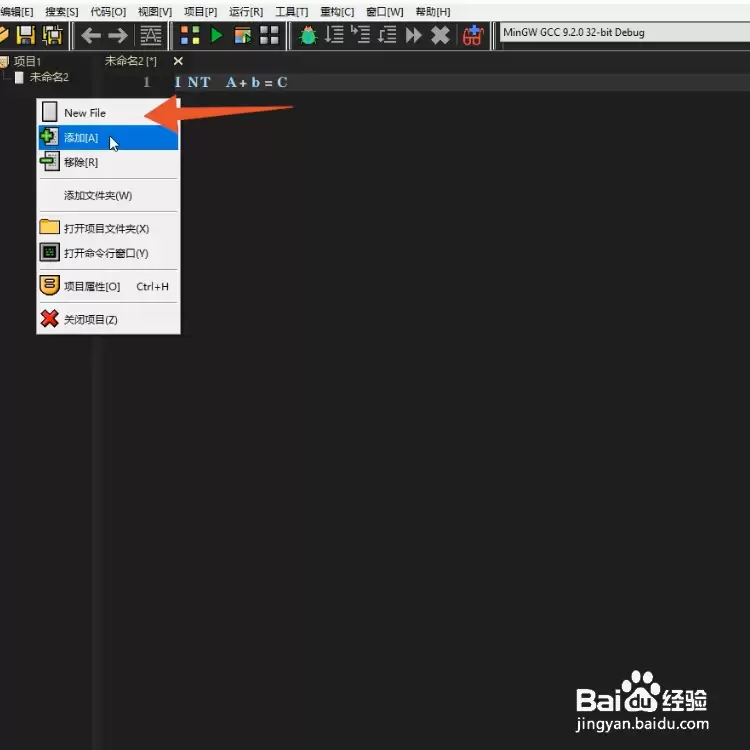Choose 关闭项目(Z) in context menu
The image size is (750, 750).
click(108, 319)
